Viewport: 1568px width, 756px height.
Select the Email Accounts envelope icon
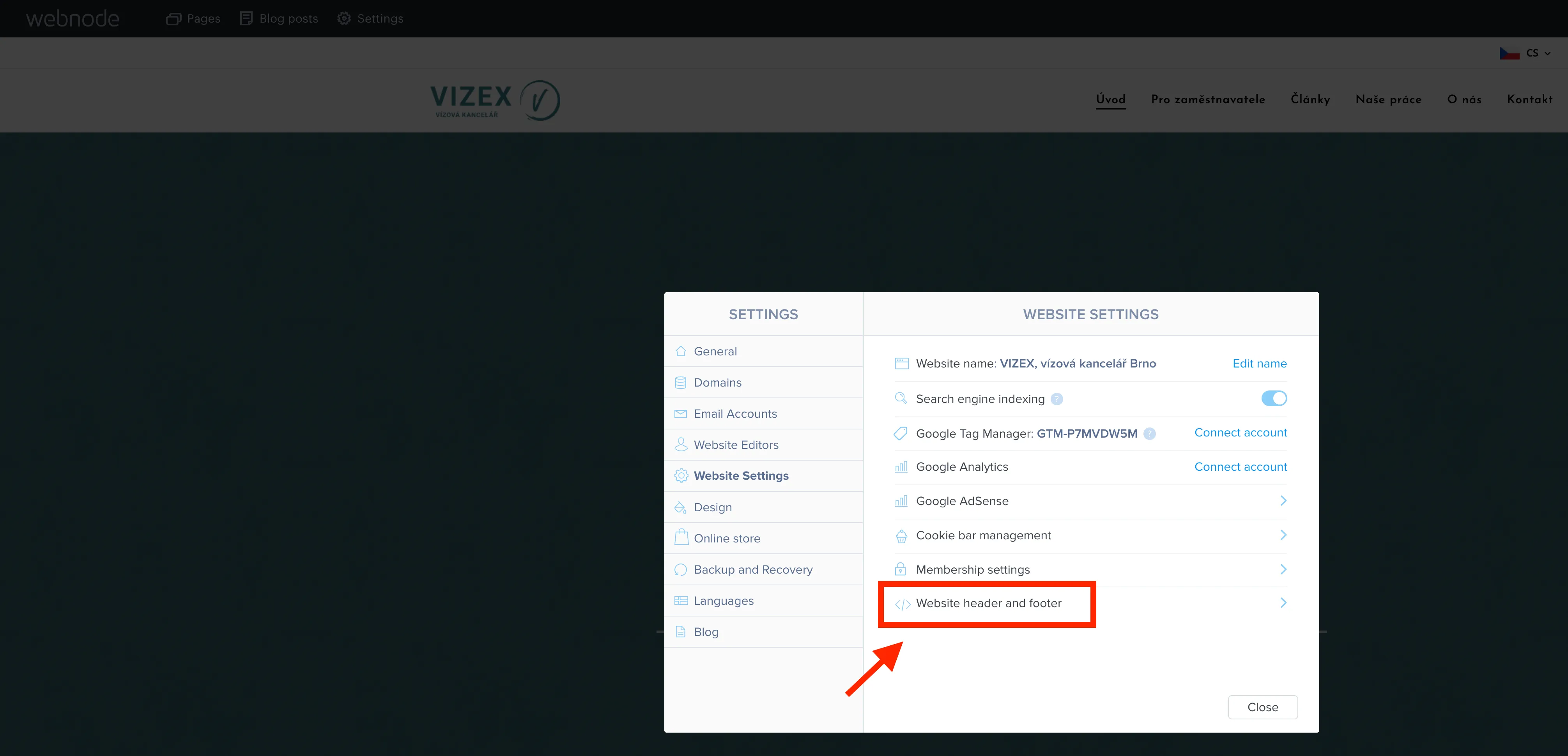pyautogui.click(x=681, y=413)
